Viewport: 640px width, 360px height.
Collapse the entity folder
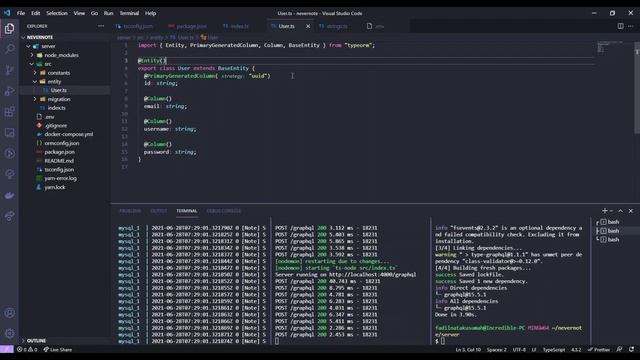(x=35, y=82)
